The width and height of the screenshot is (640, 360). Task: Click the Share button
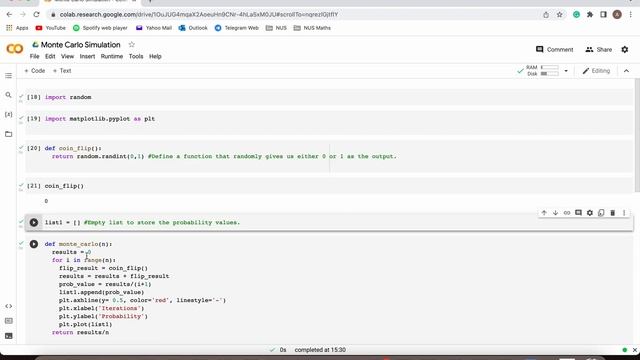point(598,49)
